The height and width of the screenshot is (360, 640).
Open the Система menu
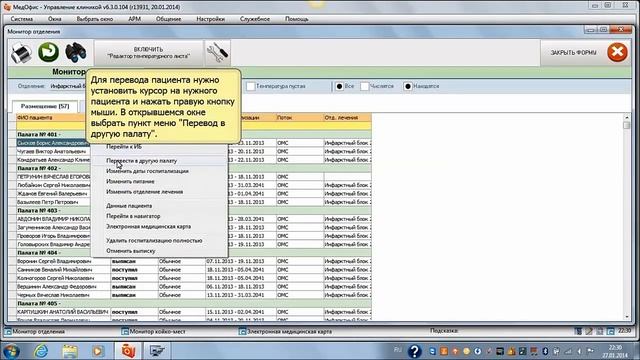[x=22, y=19]
